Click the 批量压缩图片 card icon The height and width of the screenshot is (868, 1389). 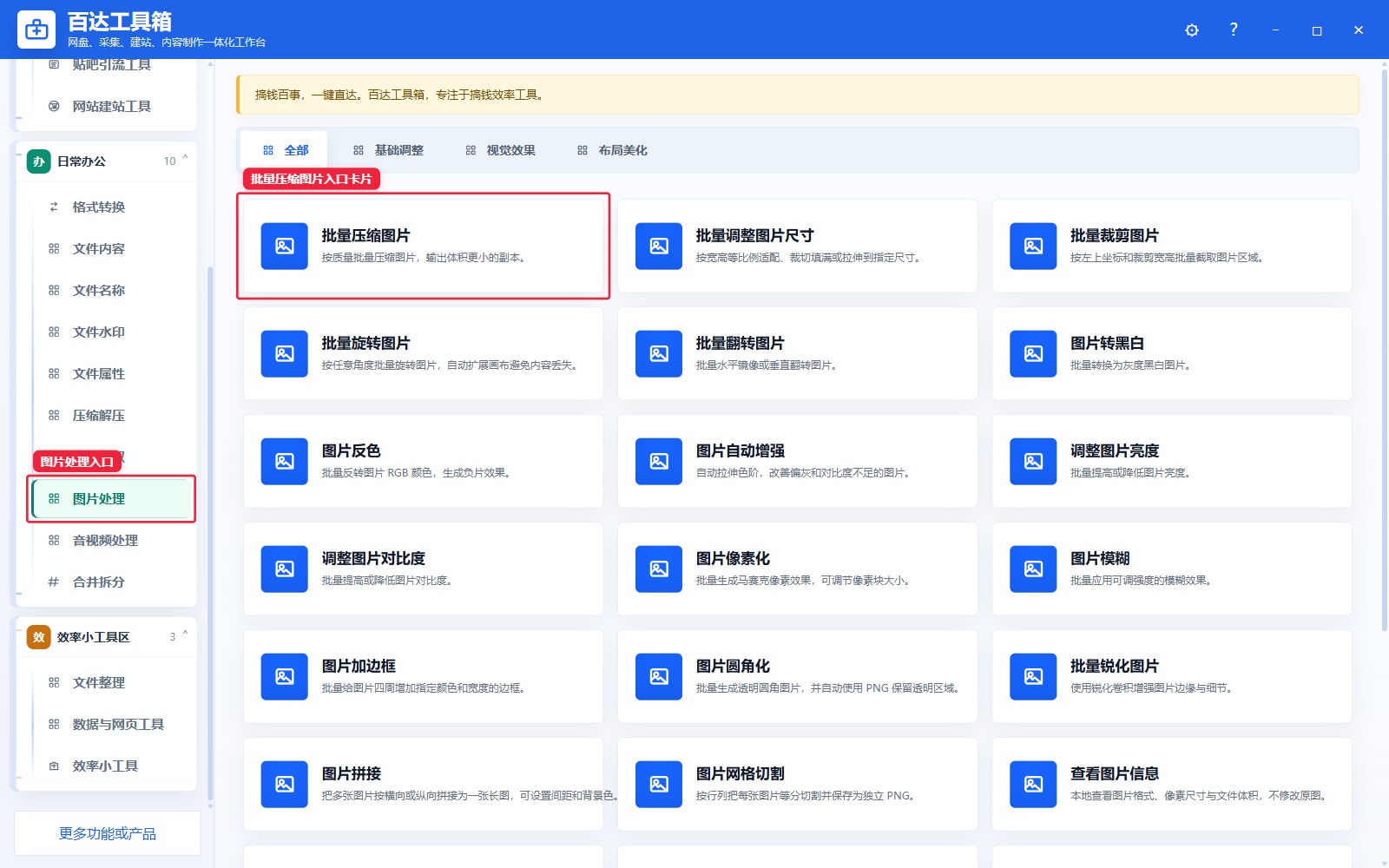285,246
